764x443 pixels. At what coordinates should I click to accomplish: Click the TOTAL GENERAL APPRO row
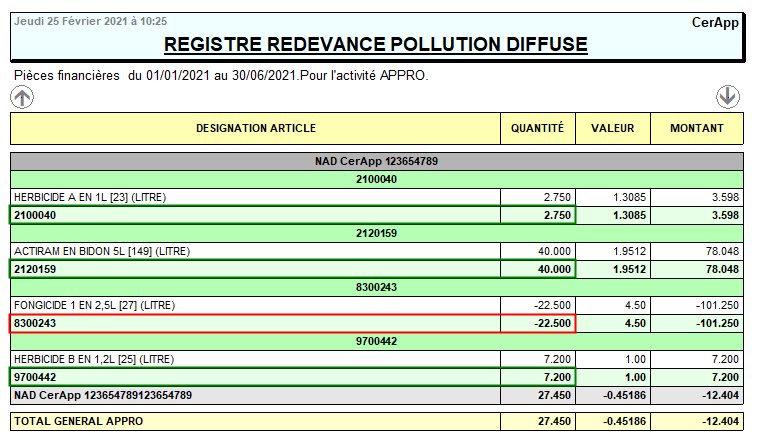[x=255, y=422]
